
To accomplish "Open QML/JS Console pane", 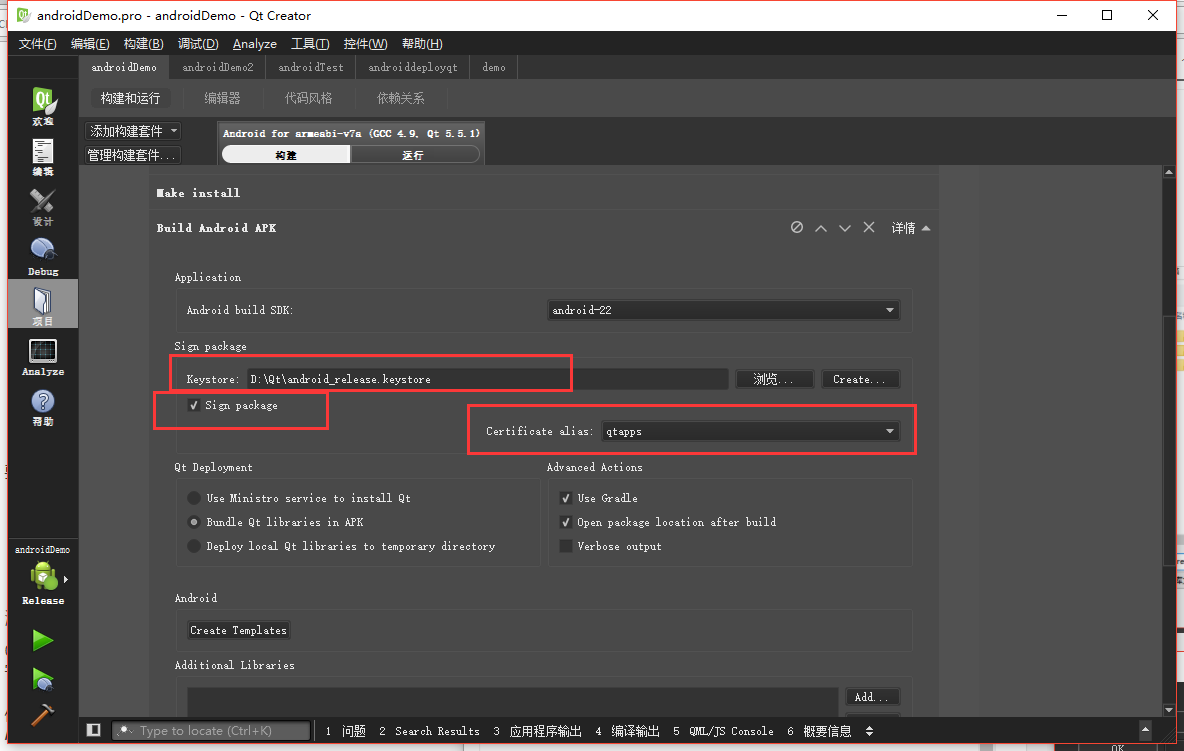I will point(723,731).
